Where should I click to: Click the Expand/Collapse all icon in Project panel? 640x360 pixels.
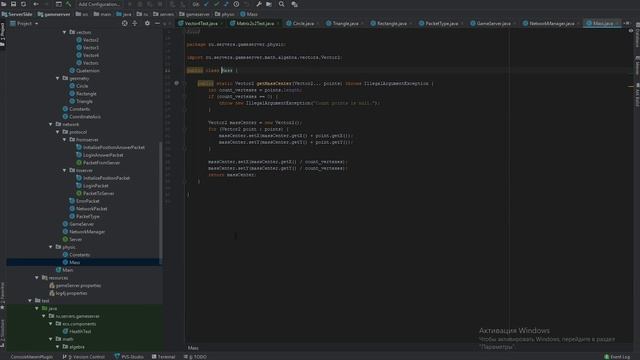pos(135,24)
